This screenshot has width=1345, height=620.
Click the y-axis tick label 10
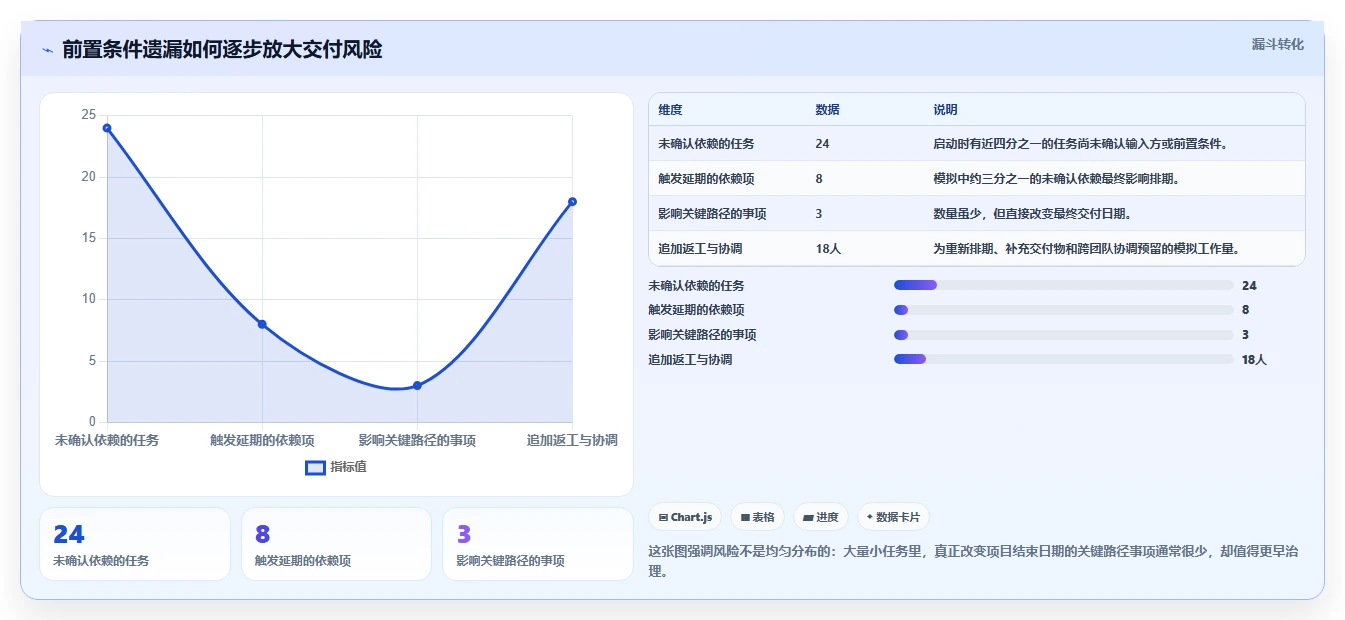[x=89, y=299]
